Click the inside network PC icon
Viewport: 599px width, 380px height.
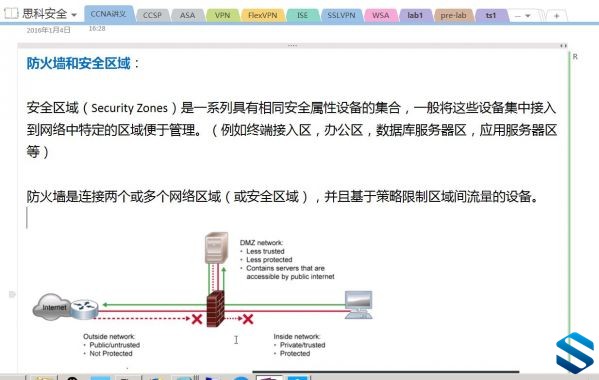tap(359, 305)
